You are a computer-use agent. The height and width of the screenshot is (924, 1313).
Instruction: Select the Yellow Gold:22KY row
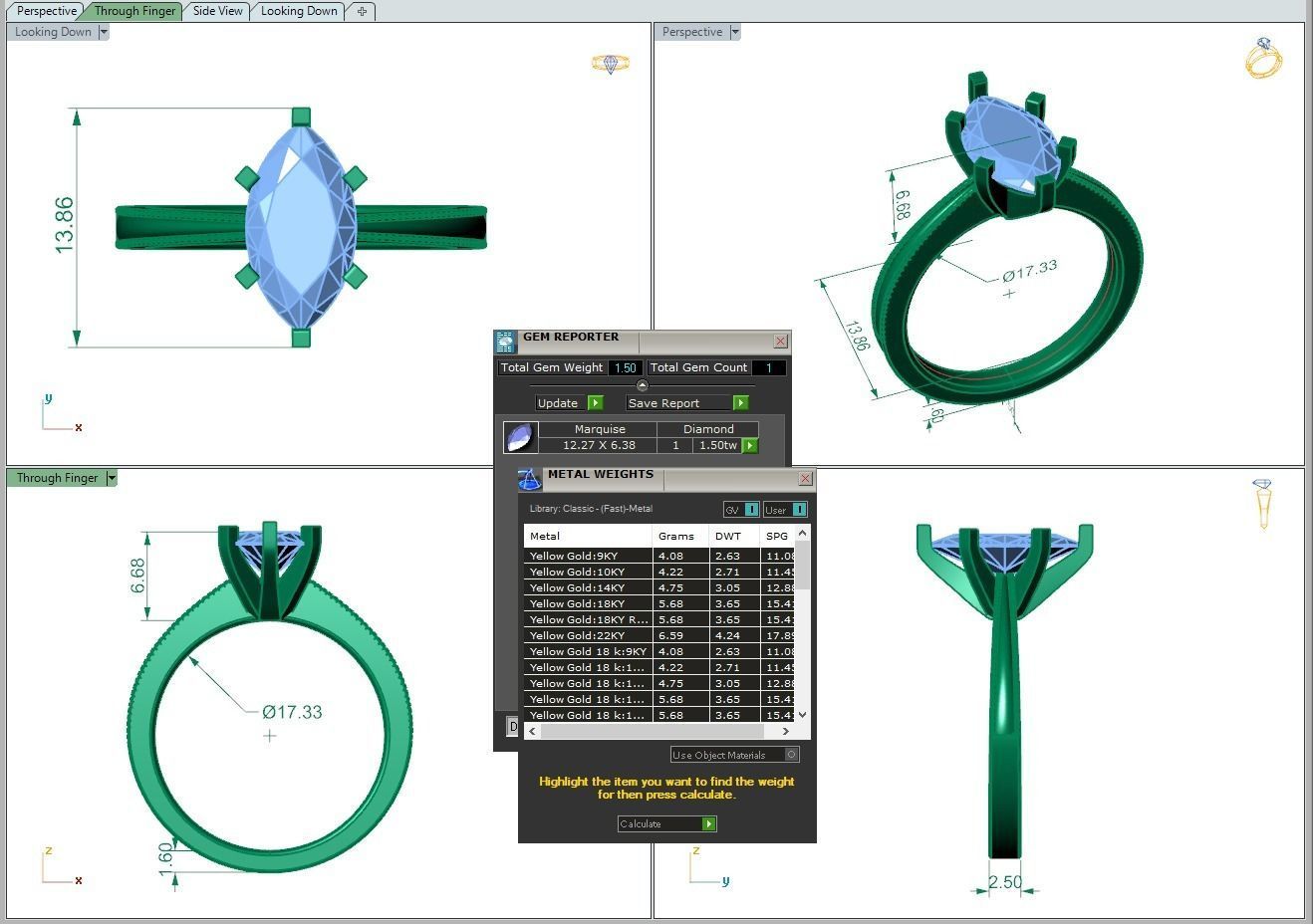coord(659,635)
